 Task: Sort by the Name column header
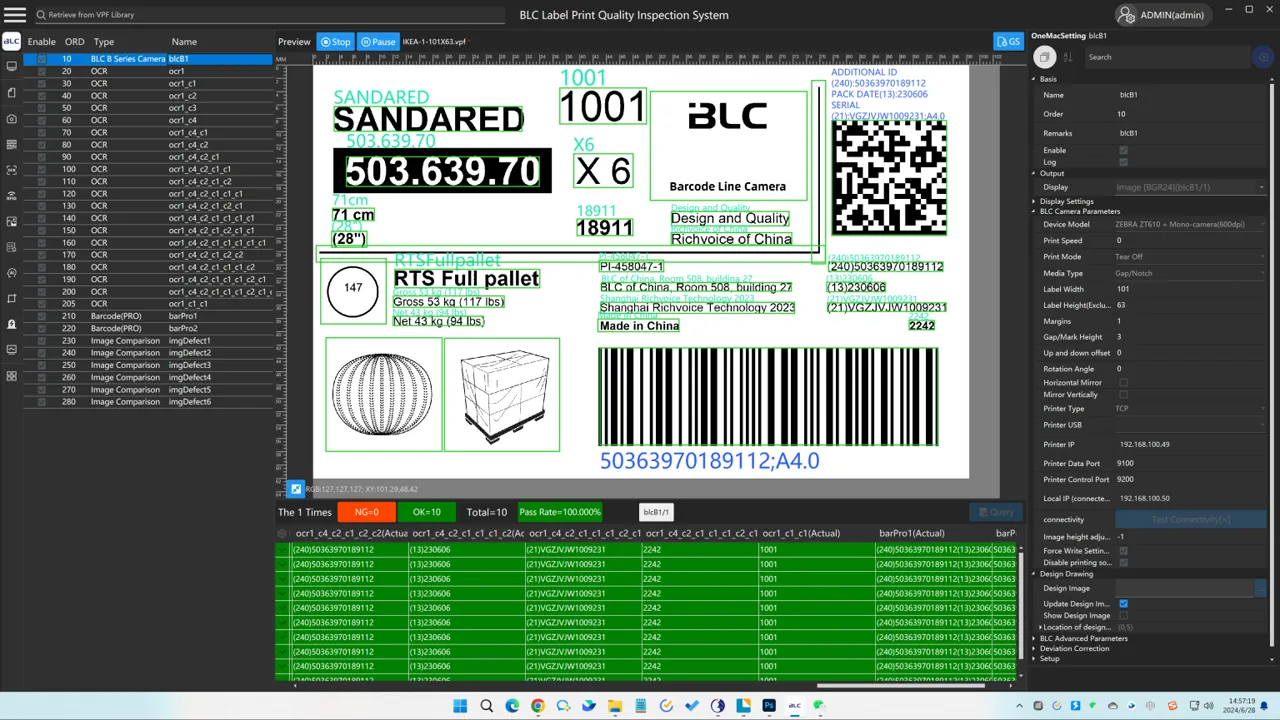184,42
